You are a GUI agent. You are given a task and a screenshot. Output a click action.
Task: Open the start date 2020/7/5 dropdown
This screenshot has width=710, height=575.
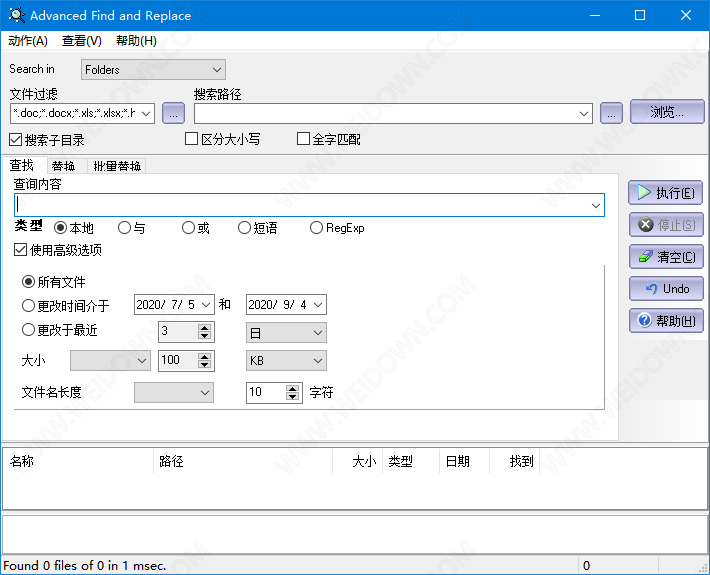(x=207, y=305)
